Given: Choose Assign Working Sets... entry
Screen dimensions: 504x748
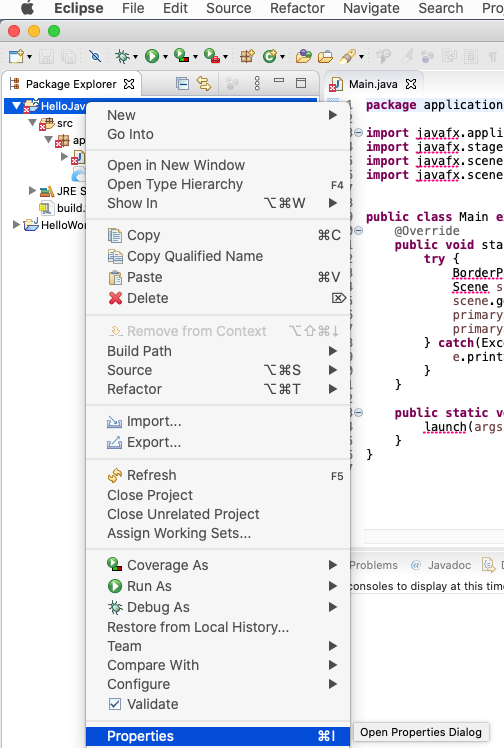Looking at the screenshot, I should click(217, 533).
